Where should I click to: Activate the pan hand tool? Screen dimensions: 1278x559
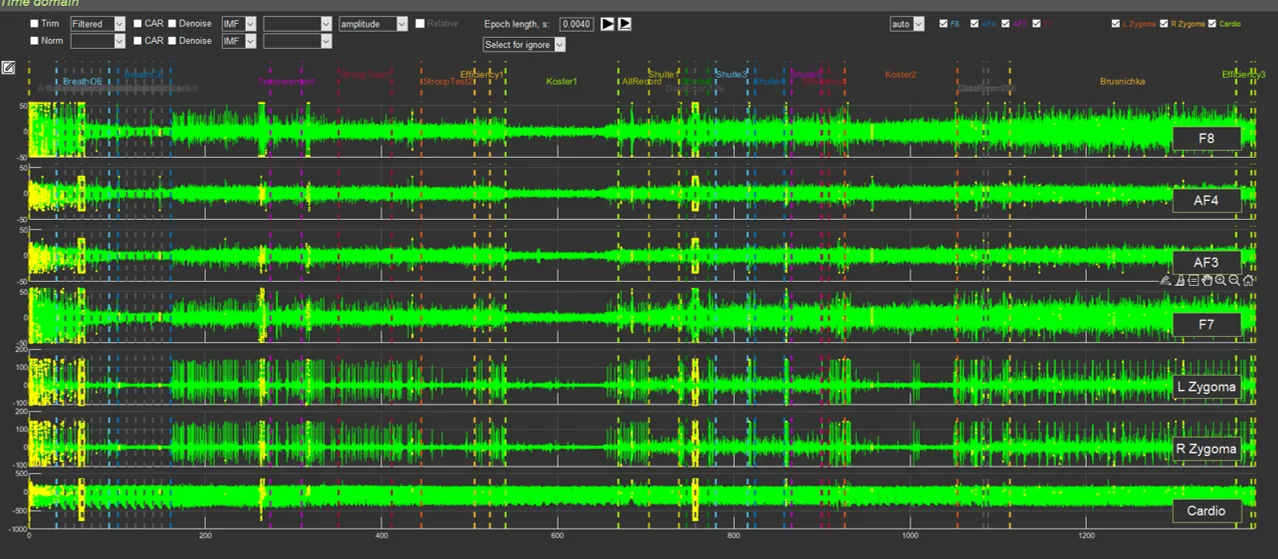1207,281
